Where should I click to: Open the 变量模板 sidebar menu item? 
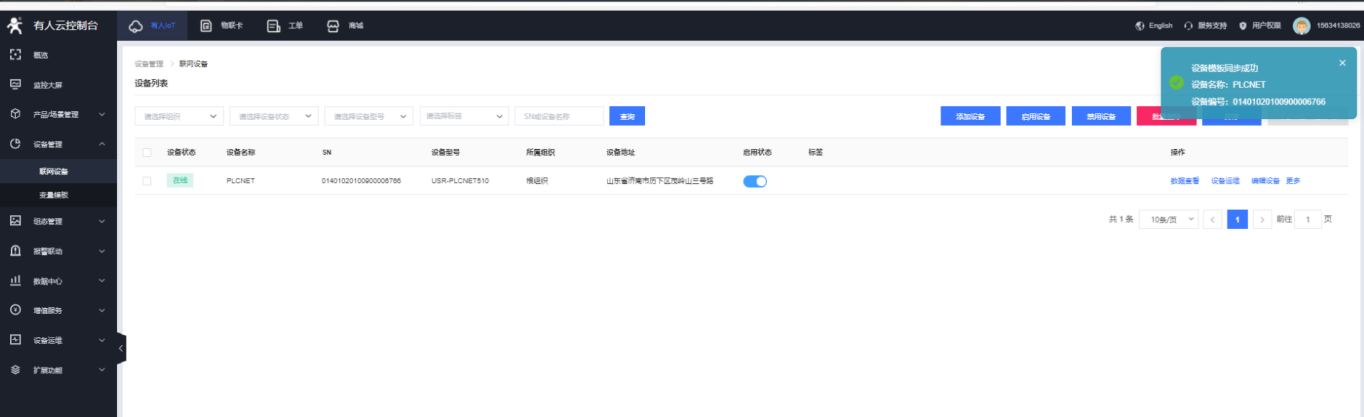54,195
